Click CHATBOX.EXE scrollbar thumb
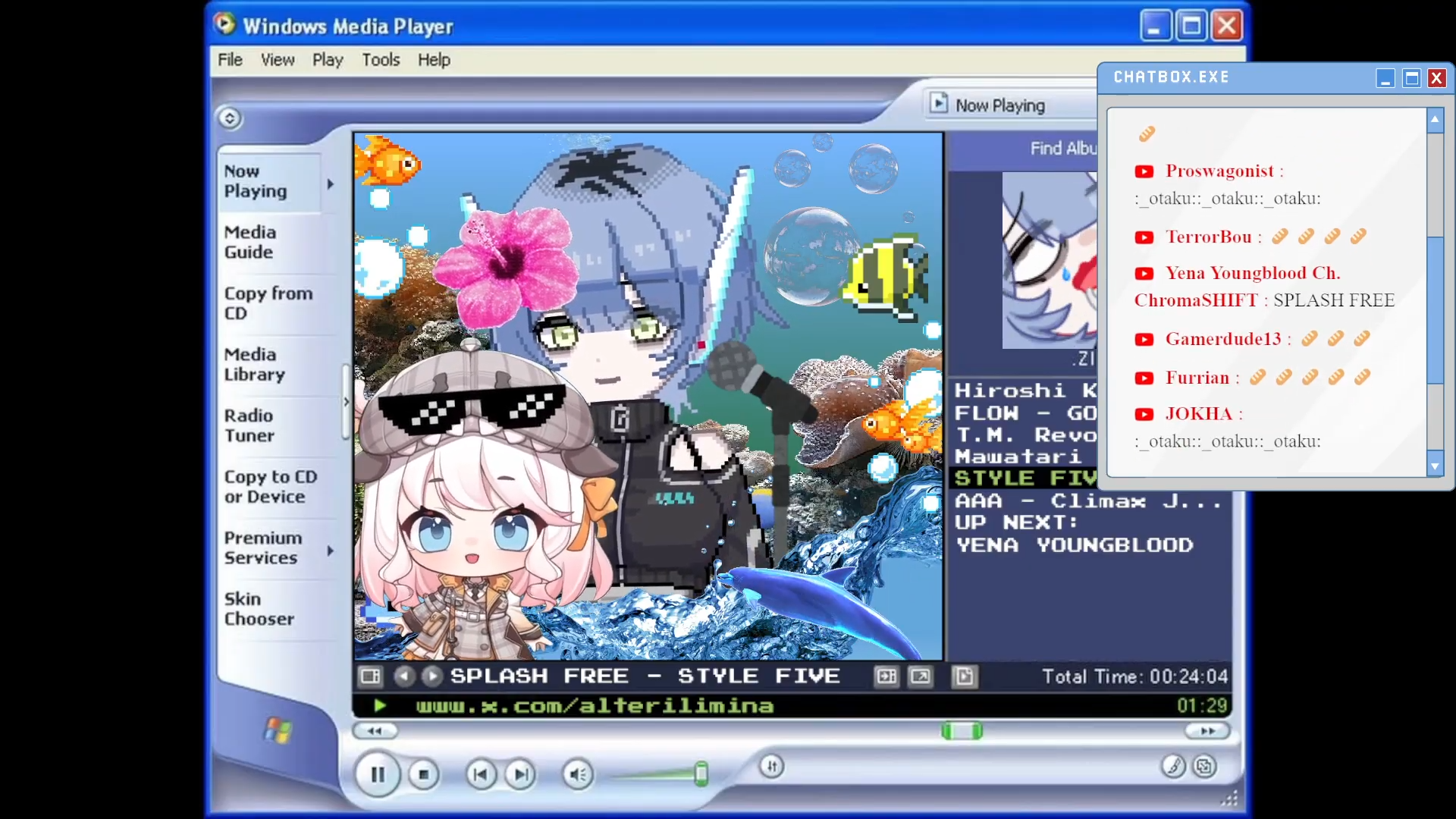Viewport: 1456px width, 819px height. coord(1435,309)
